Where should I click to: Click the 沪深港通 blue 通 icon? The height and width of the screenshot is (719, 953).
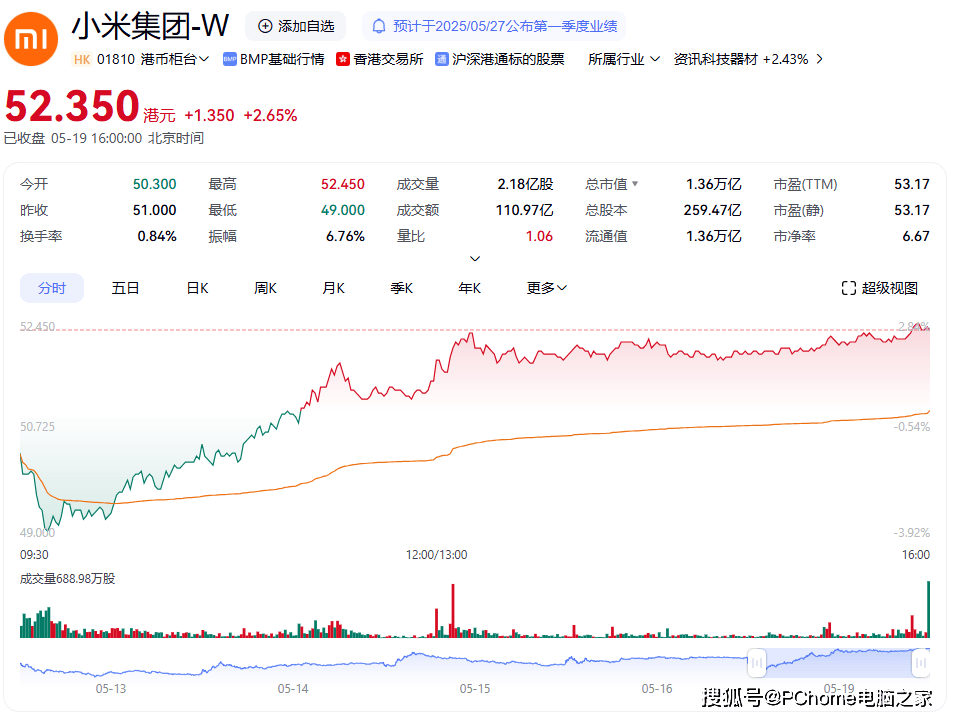[x=442, y=60]
